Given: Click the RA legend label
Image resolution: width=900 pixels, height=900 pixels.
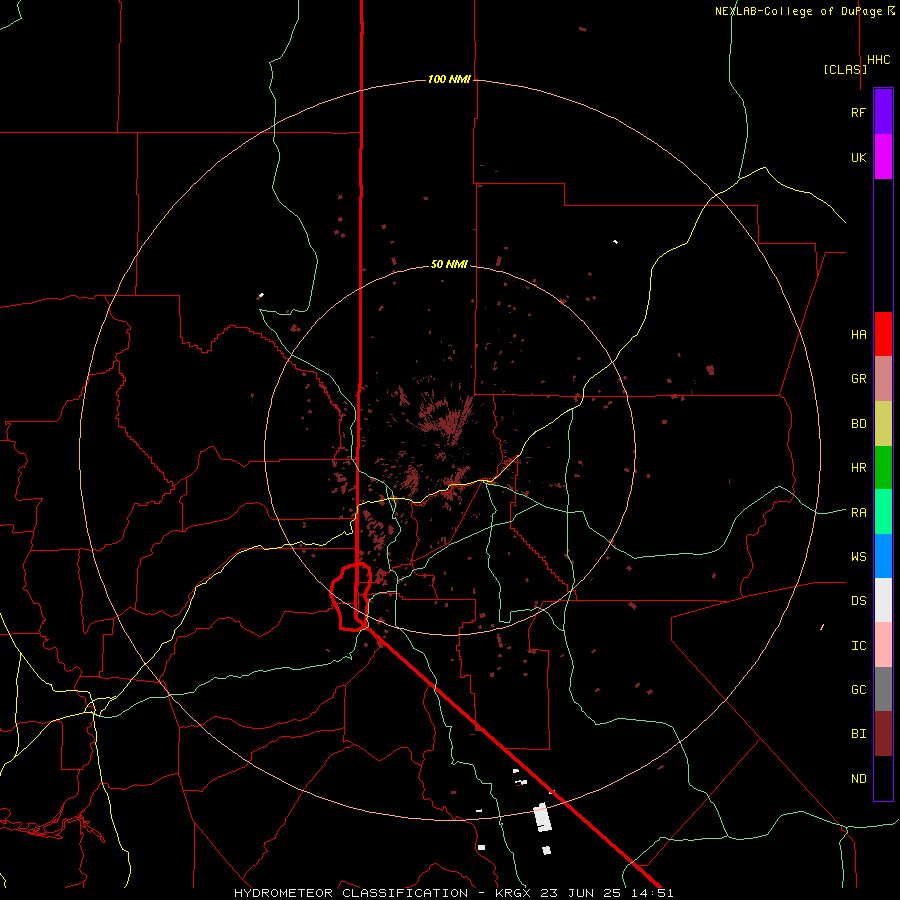Looking at the screenshot, I should pos(858,513).
